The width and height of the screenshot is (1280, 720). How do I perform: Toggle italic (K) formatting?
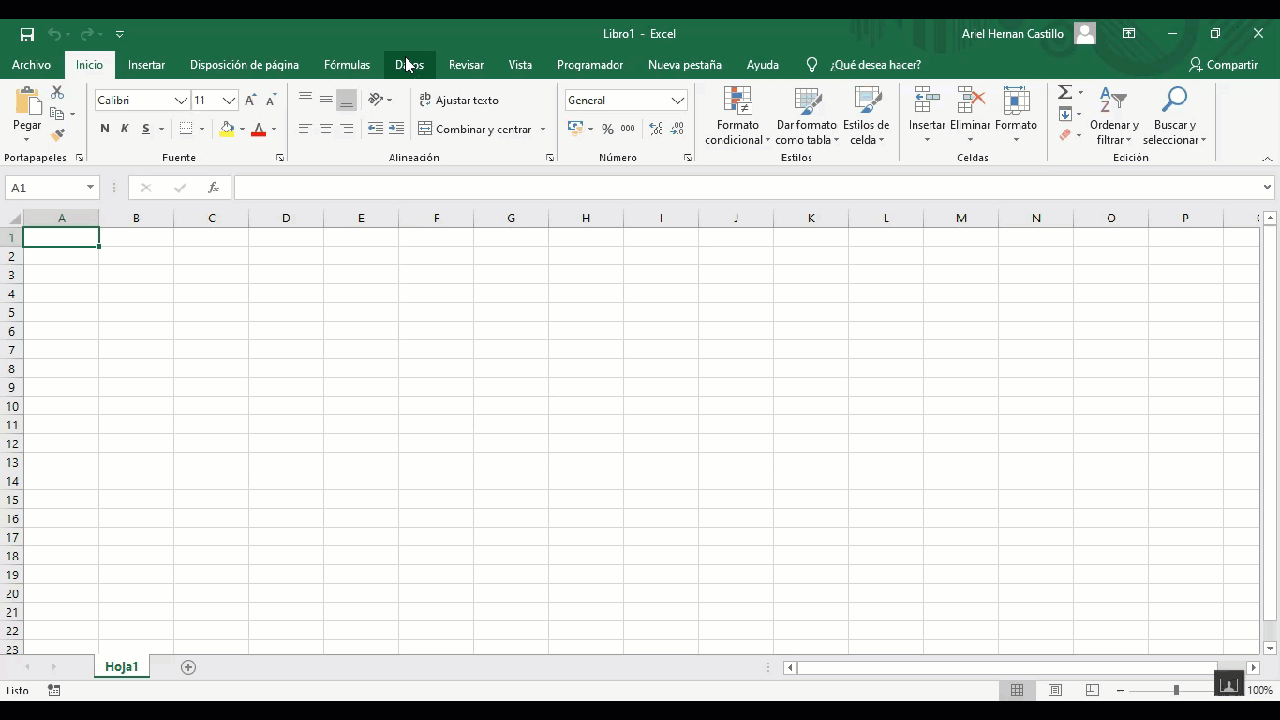[125, 129]
